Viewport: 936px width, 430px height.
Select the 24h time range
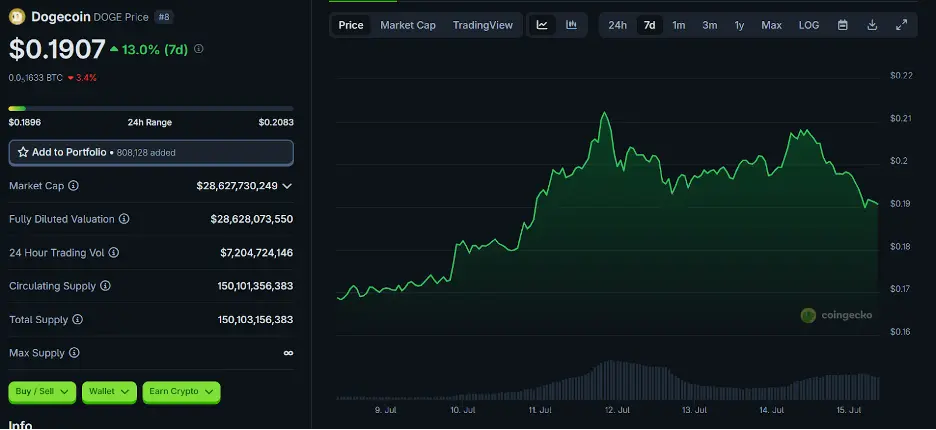pos(617,25)
